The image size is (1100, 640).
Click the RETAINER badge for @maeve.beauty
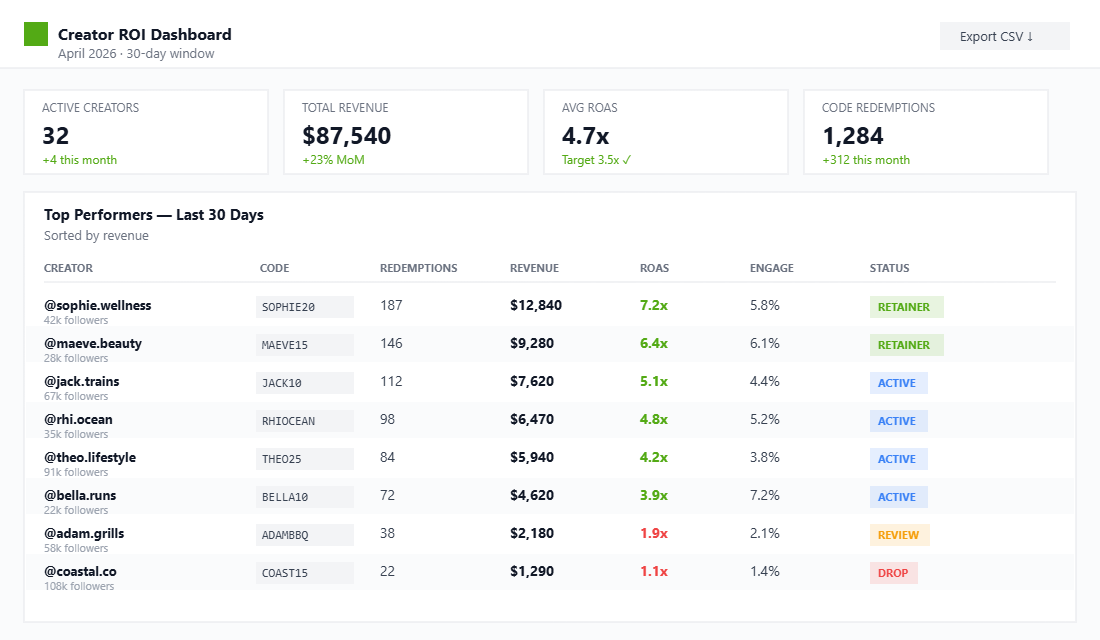point(906,344)
